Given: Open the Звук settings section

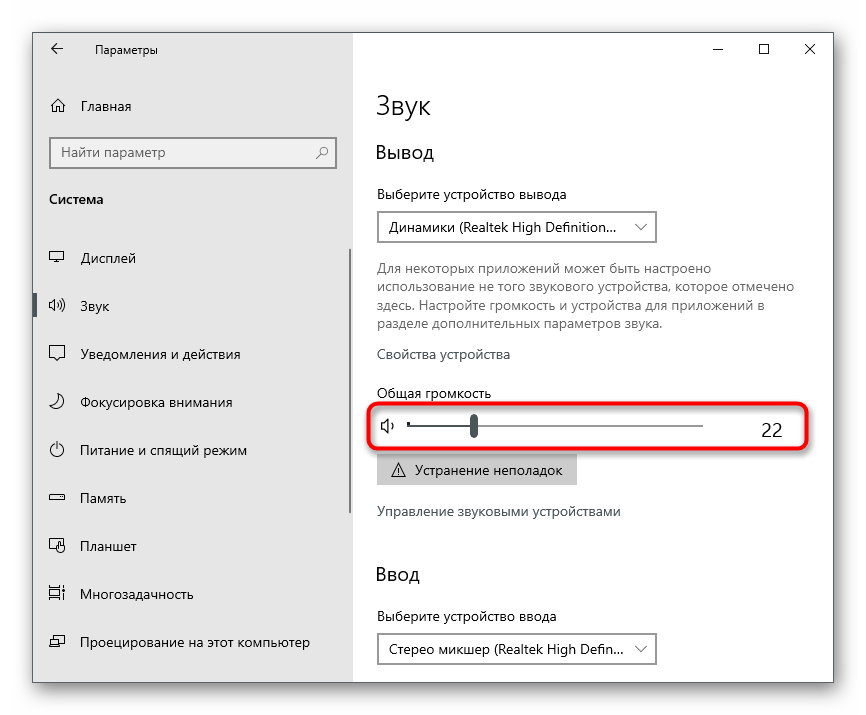Looking at the screenshot, I should point(95,306).
